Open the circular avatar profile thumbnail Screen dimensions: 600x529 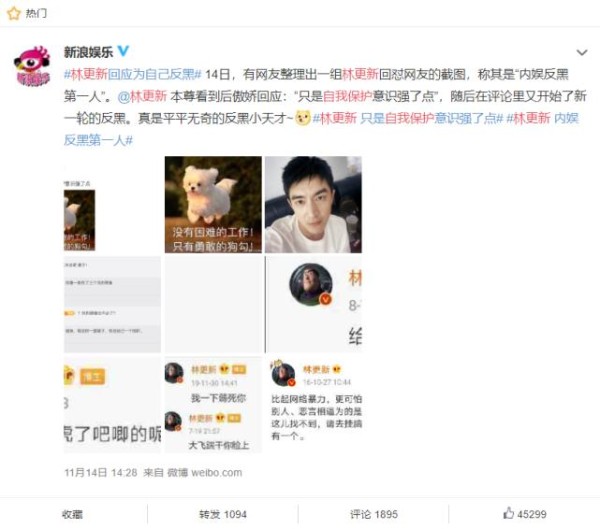click(313, 305)
